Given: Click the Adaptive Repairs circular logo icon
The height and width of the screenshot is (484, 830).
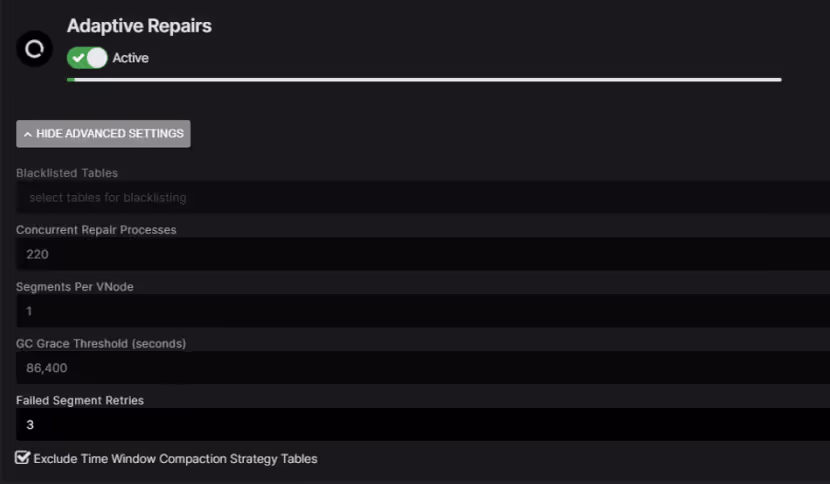Looking at the screenshot, I should pyautogui.click(x=35, y=48).
